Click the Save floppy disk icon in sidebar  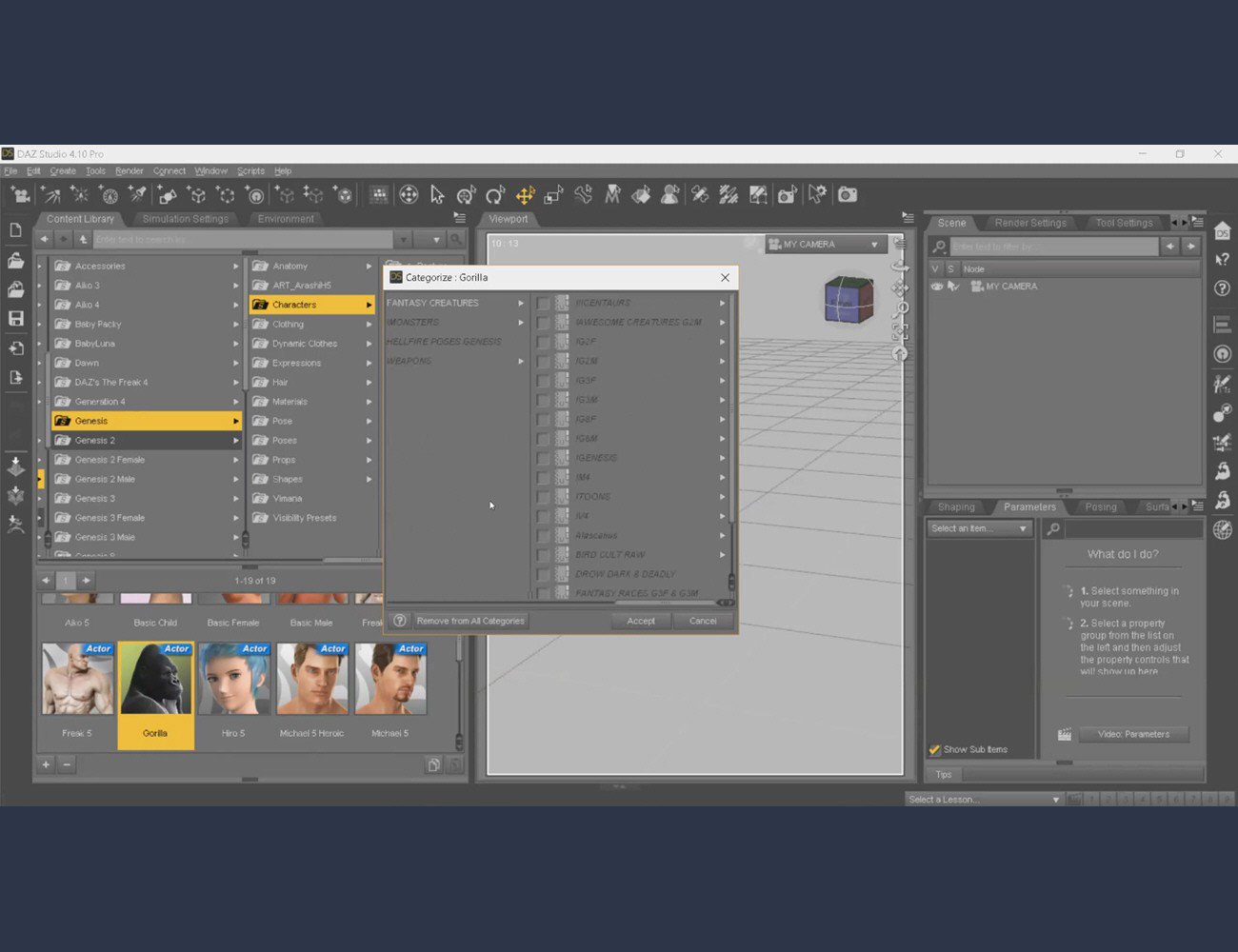(x=15, y=318)
